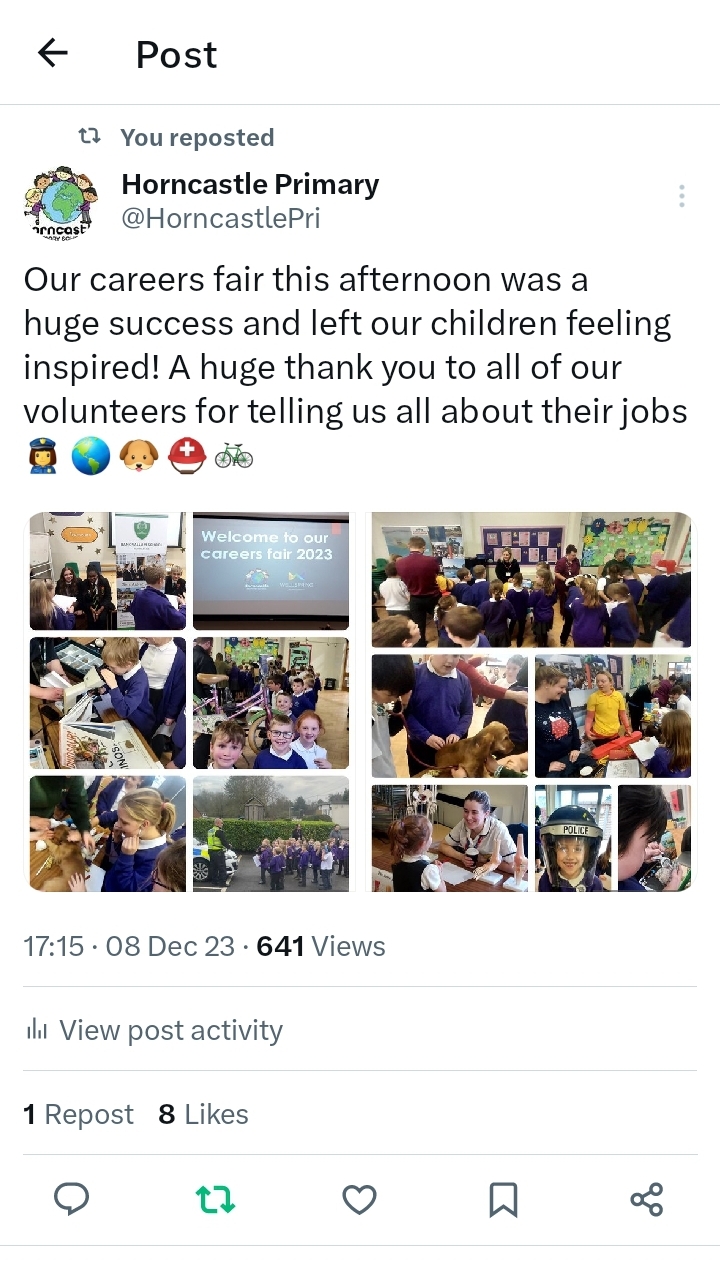This screenshot has height=1265, width=720.
Task: Open the three-dot post options menu
Action: click(682, 196)
